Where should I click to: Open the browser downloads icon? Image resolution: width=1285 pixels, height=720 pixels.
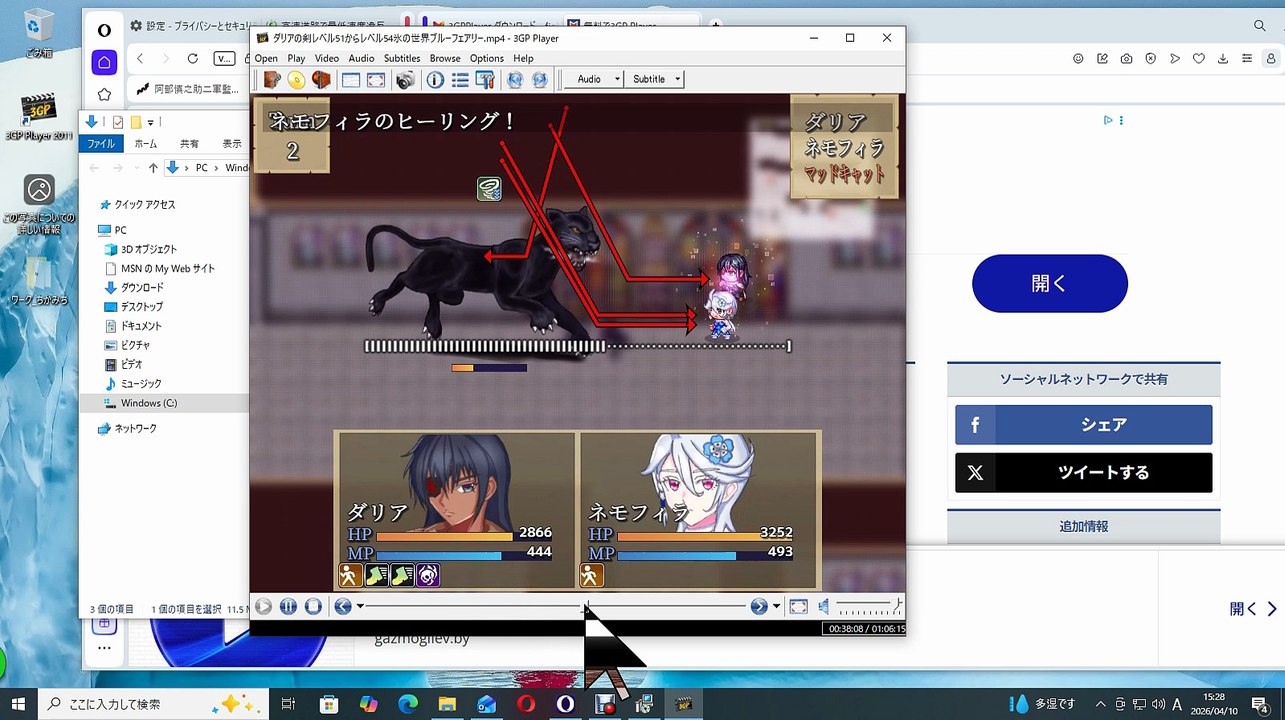(x=1223, y=59)
